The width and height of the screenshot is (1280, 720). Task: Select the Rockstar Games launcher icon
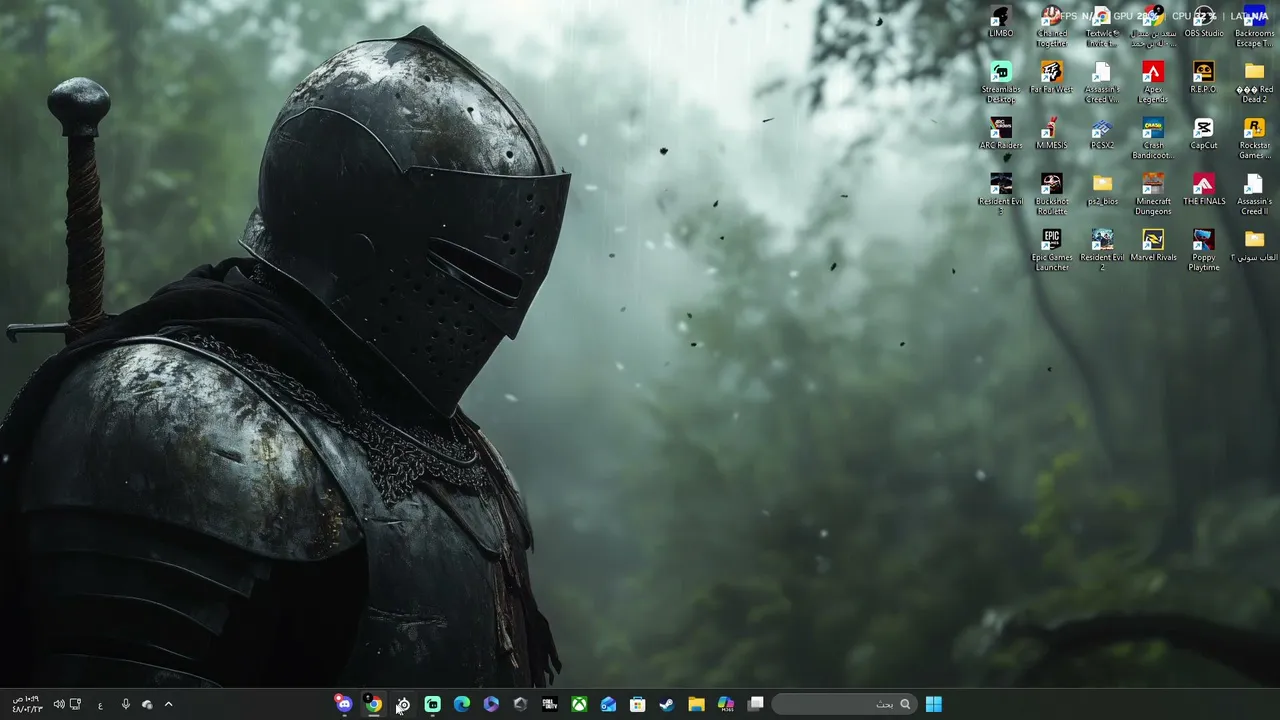[1254, 139]
